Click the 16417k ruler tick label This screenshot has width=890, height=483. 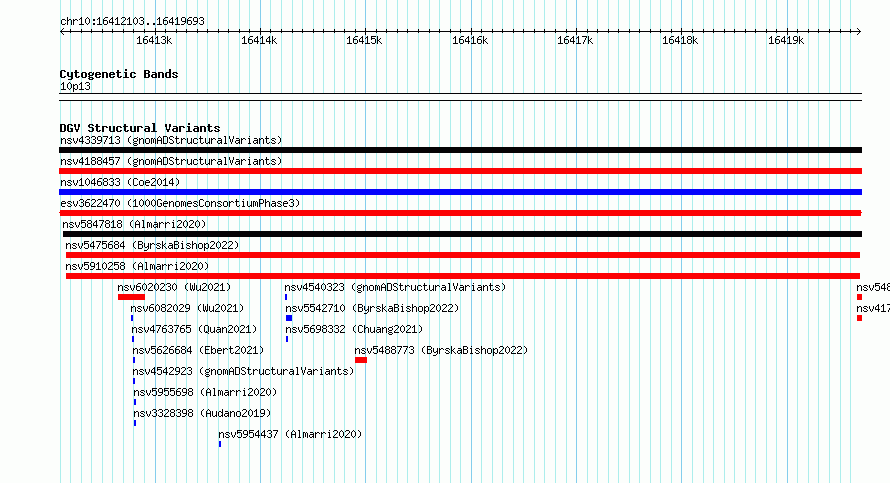(575, 40)
